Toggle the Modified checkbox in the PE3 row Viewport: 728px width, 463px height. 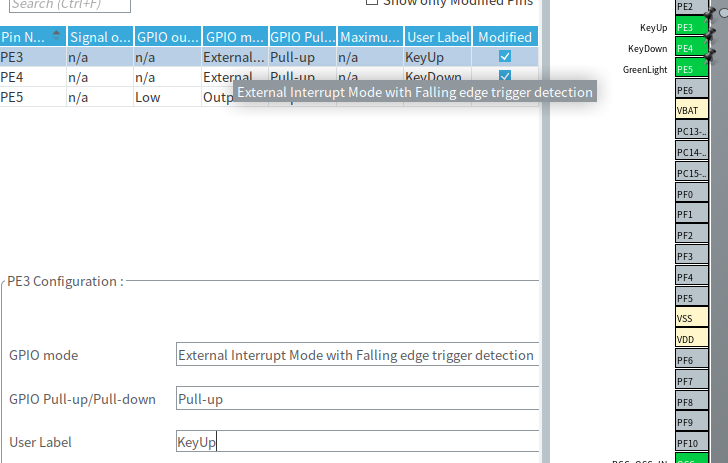(505, 57)
